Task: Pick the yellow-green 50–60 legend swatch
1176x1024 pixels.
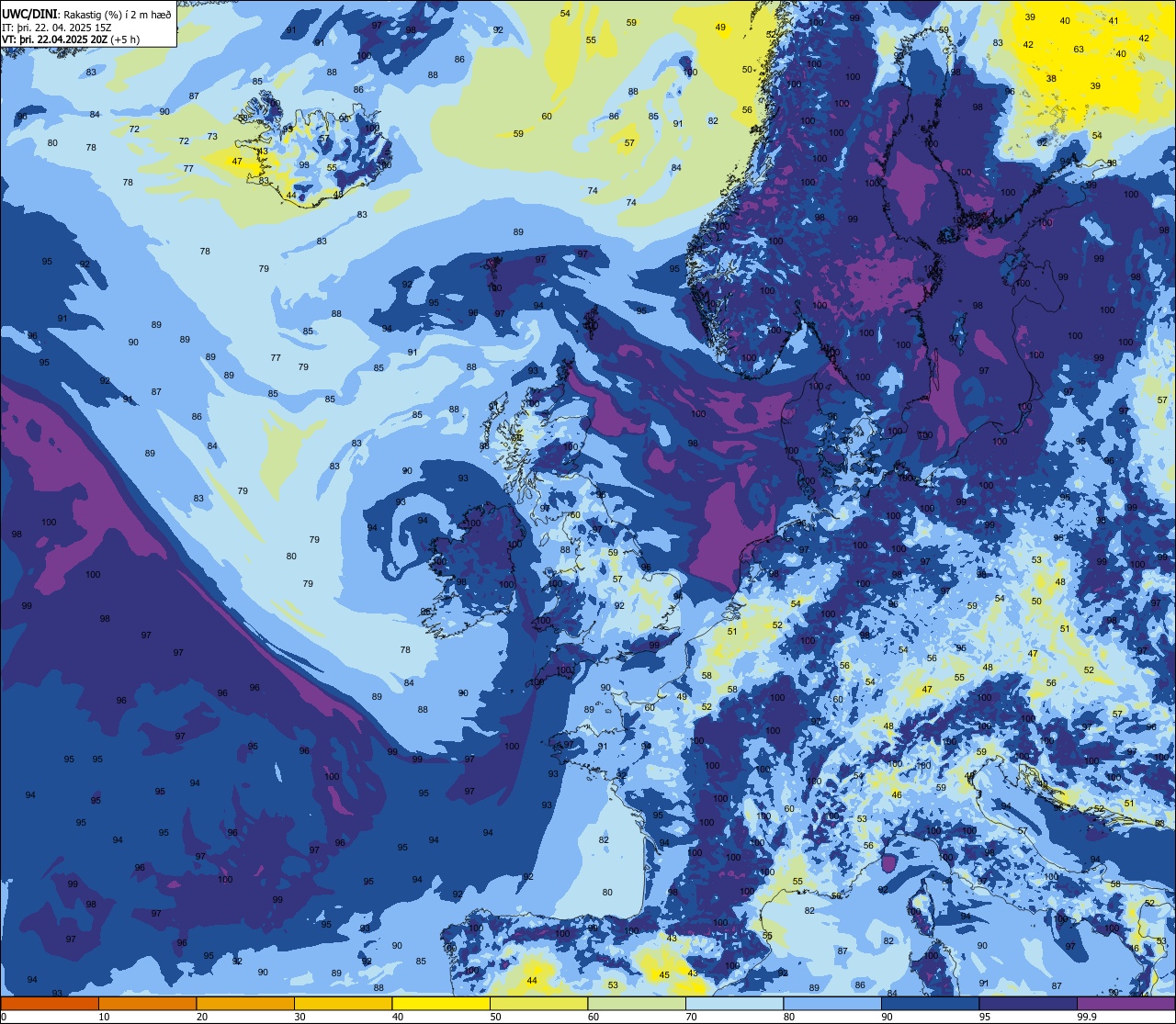Action: [538, 1003]
